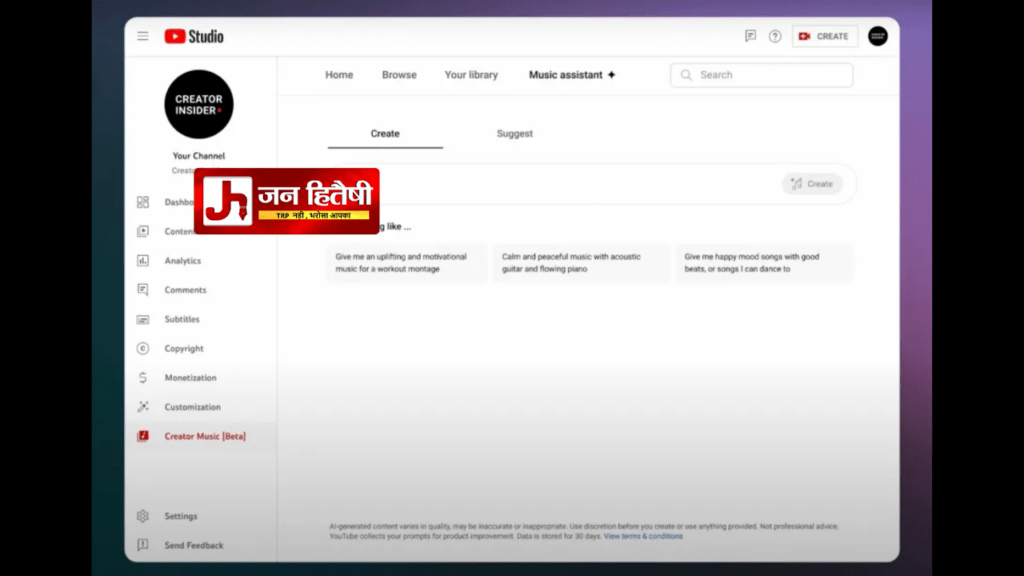Click the Monetization dollar icon

(x=143, y=377)
